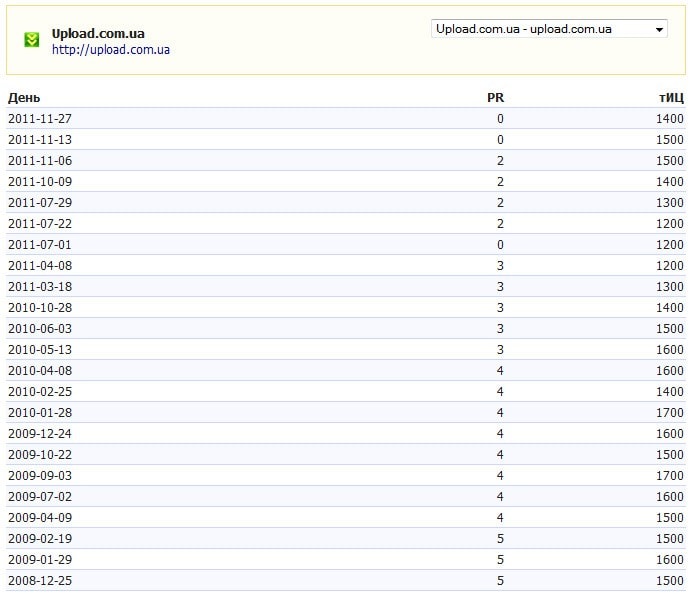The image size is (690, 594).
Task: Select the date 2009-09-03
Action: pyautogui.click(x=40, y=476)
